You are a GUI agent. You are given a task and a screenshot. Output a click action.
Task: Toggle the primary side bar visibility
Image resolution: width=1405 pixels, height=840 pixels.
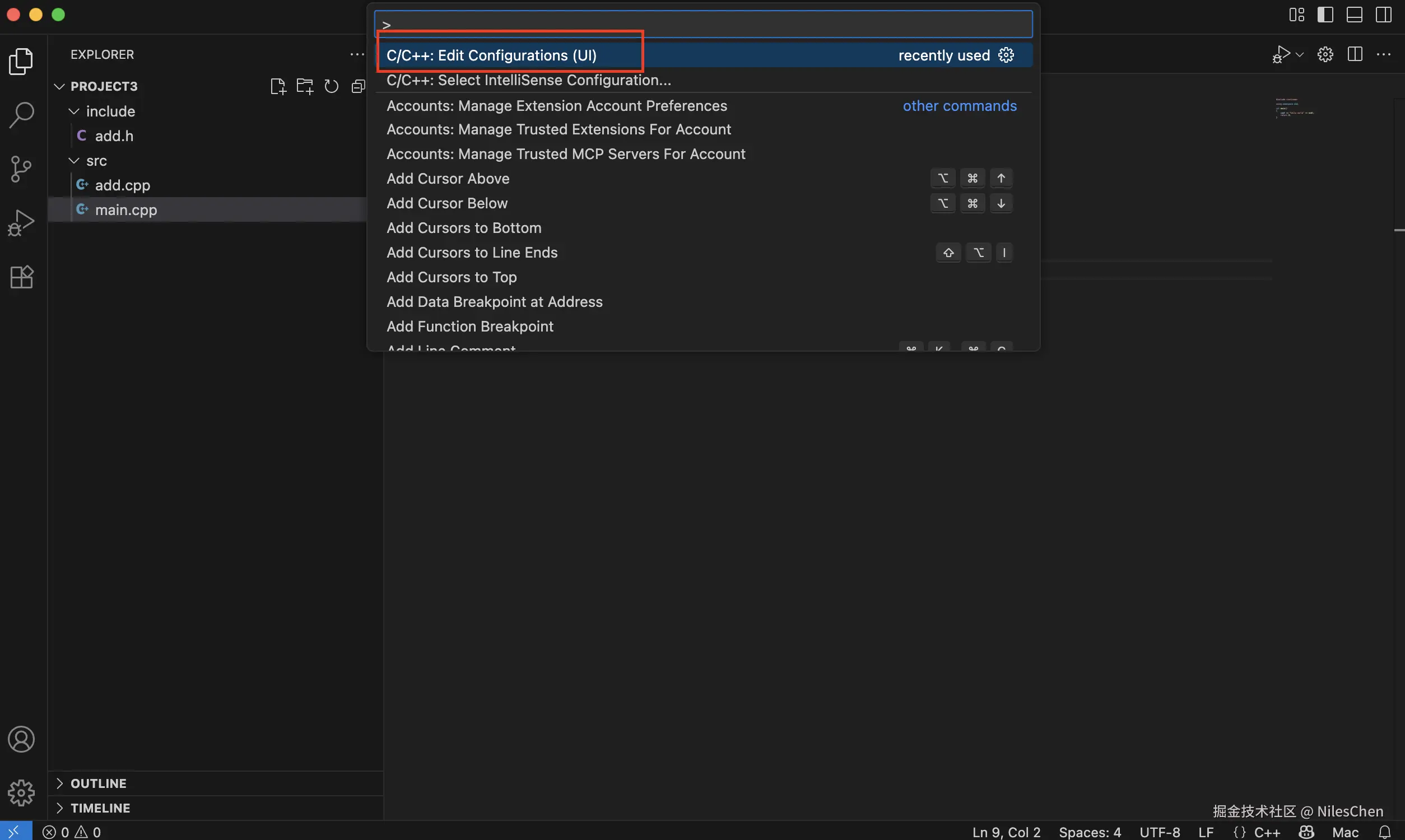[1325, 15]
